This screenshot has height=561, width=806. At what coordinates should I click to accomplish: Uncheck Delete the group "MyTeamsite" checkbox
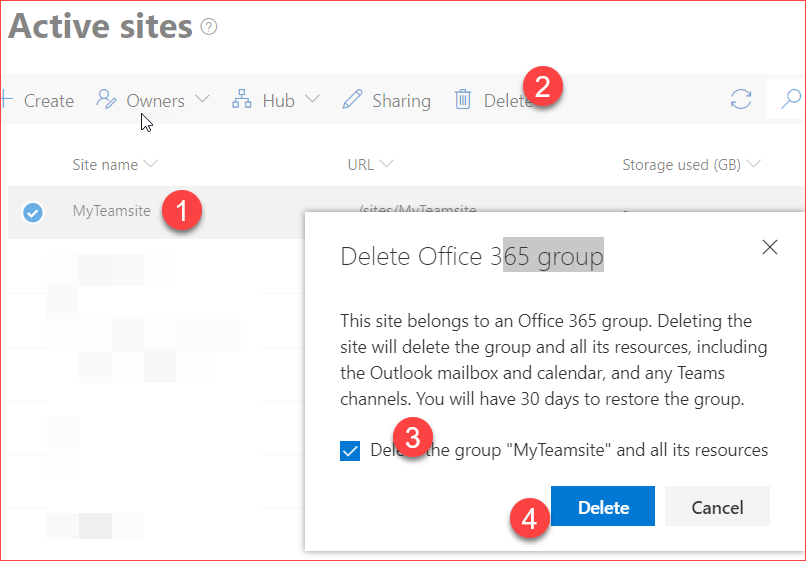tap(350, 451)
